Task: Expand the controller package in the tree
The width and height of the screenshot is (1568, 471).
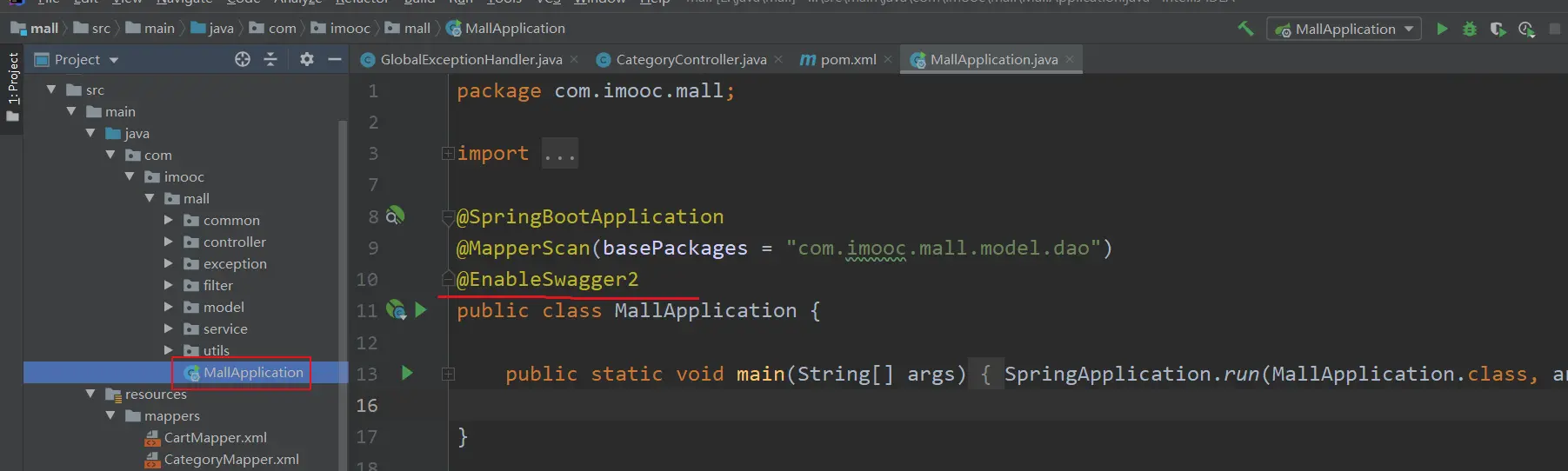Action: pyautogui.click(x=169, y=242)
